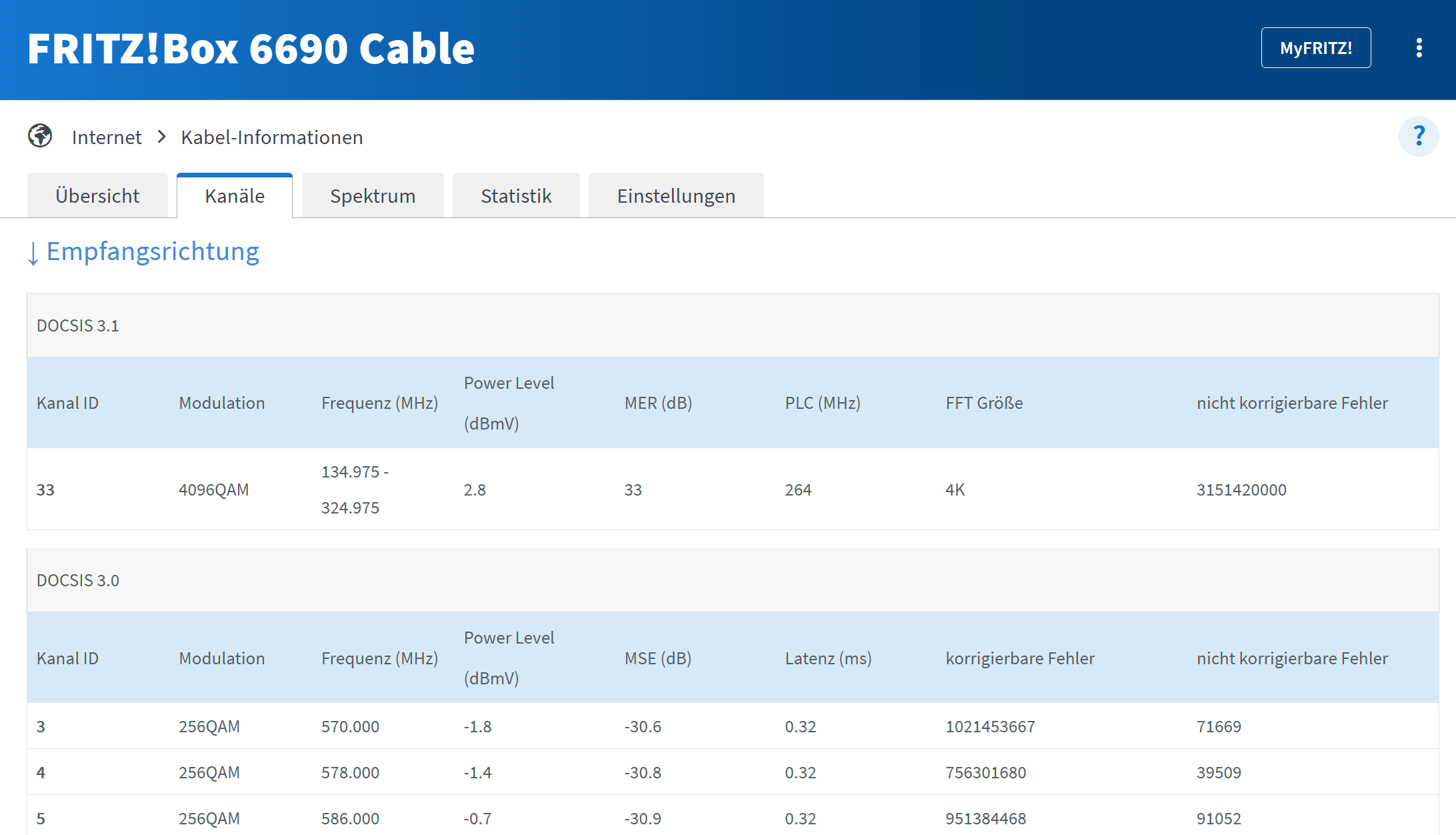
Task: Click the breadcrumb chevron arrow after Internet
Action: pyautogui.click(x=161, y=137)
